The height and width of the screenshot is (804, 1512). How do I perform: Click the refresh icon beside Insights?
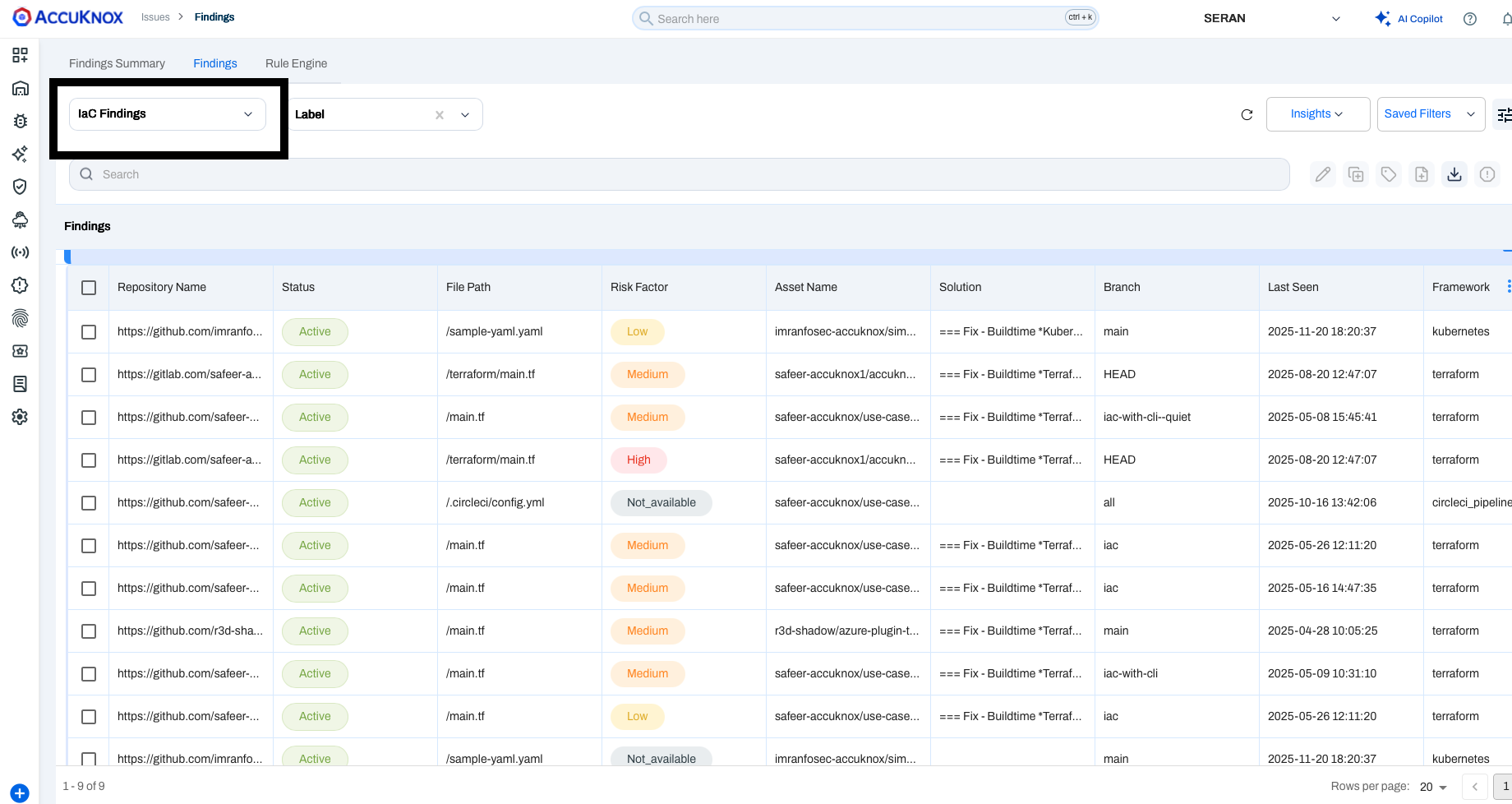pyautogui.click(x=1247, y=114)
